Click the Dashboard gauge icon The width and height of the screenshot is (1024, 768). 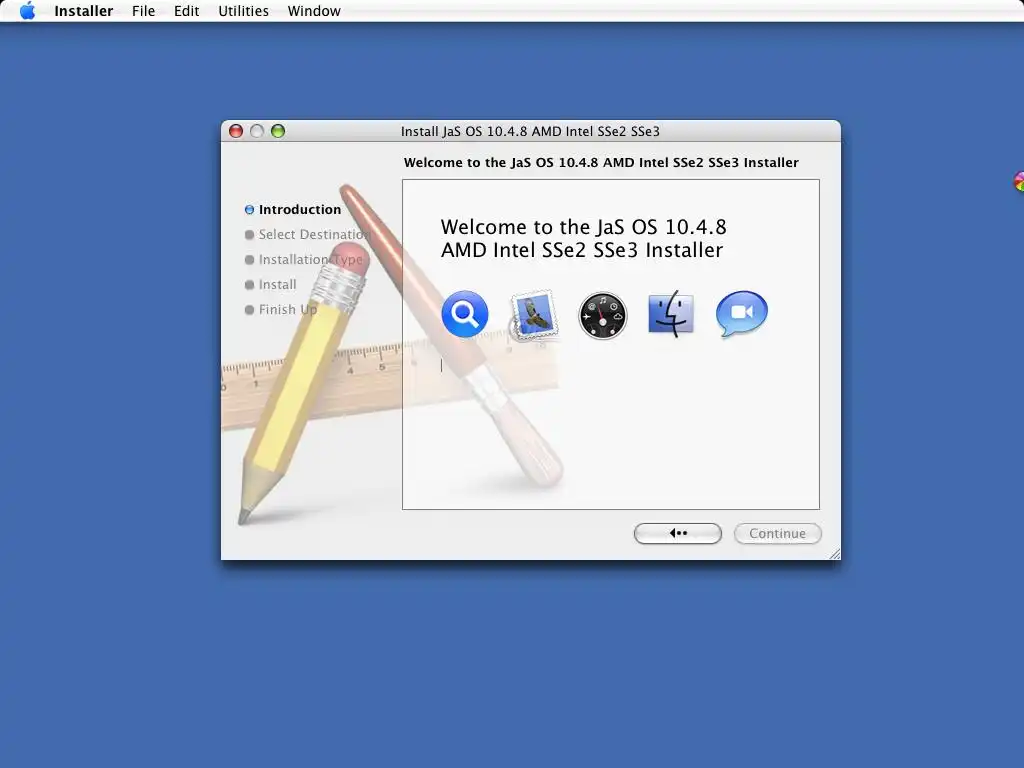click(602, 315)
